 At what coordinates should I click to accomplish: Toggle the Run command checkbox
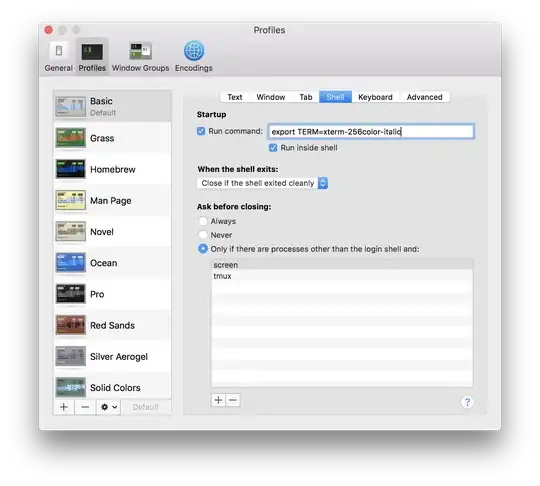point(201,131)
